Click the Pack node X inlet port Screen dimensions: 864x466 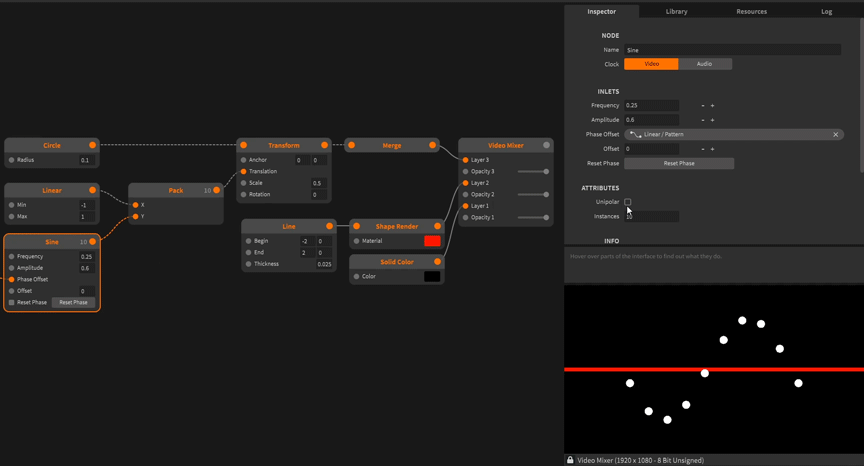[x=136, y=205]
